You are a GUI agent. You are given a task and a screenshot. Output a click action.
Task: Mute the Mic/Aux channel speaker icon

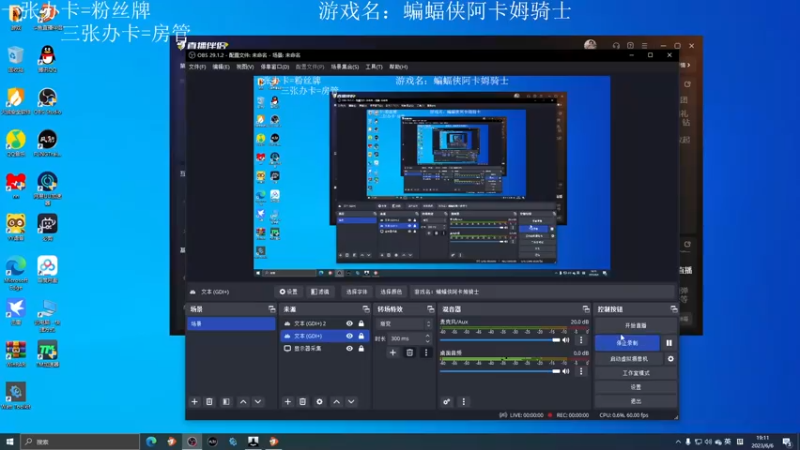(566, 340)
